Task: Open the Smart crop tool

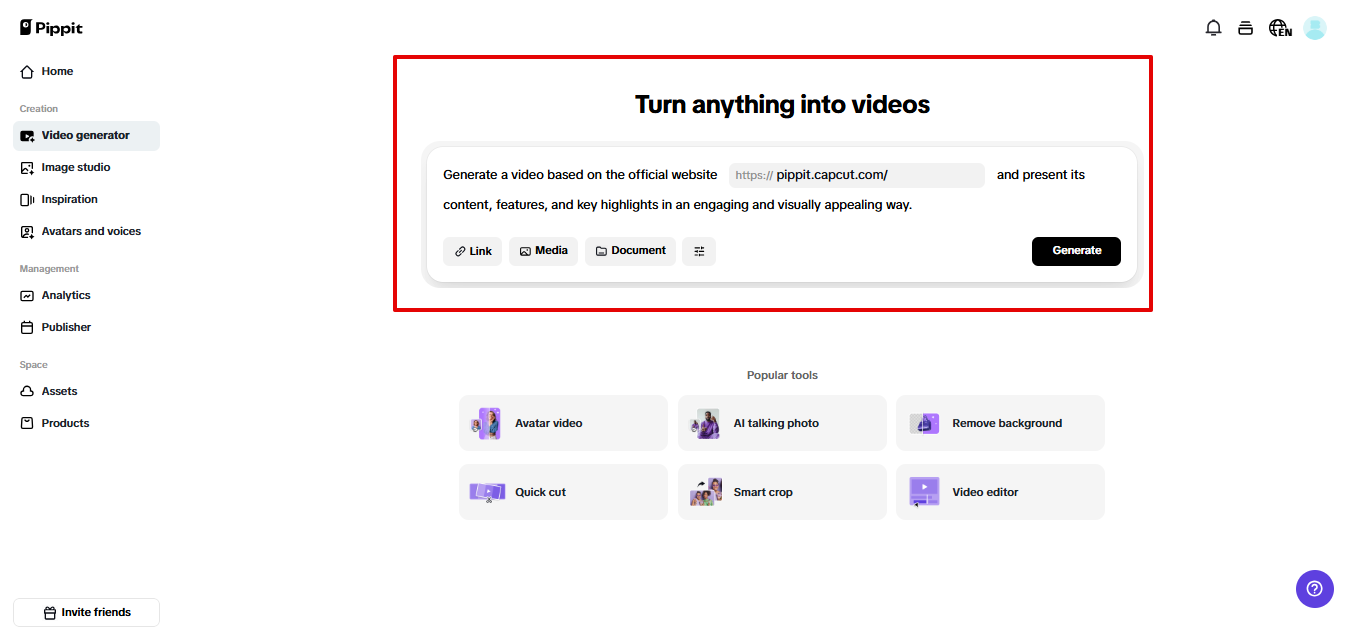Action: pos(781,491)
